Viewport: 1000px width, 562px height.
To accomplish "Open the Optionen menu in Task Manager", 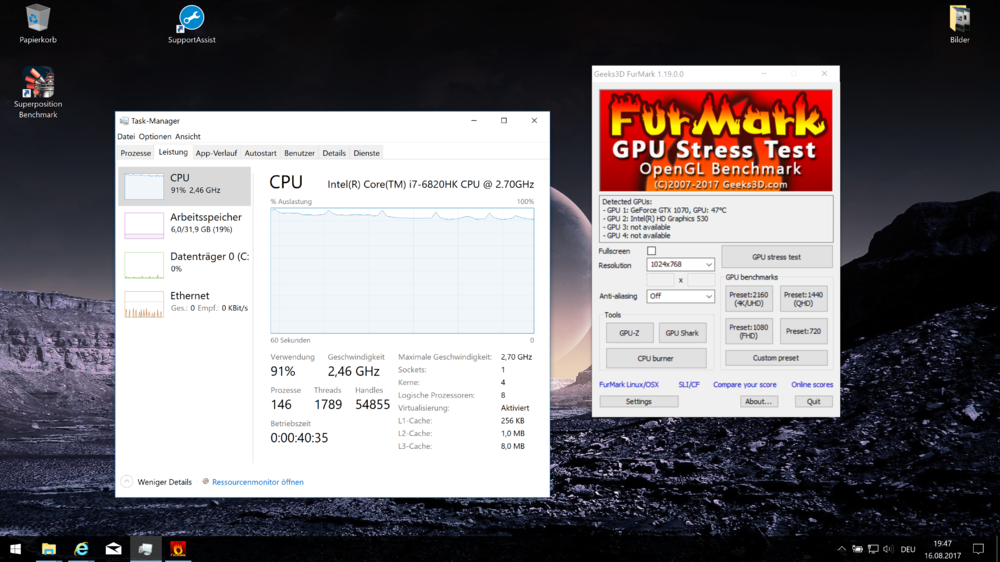I will (155, 137).
